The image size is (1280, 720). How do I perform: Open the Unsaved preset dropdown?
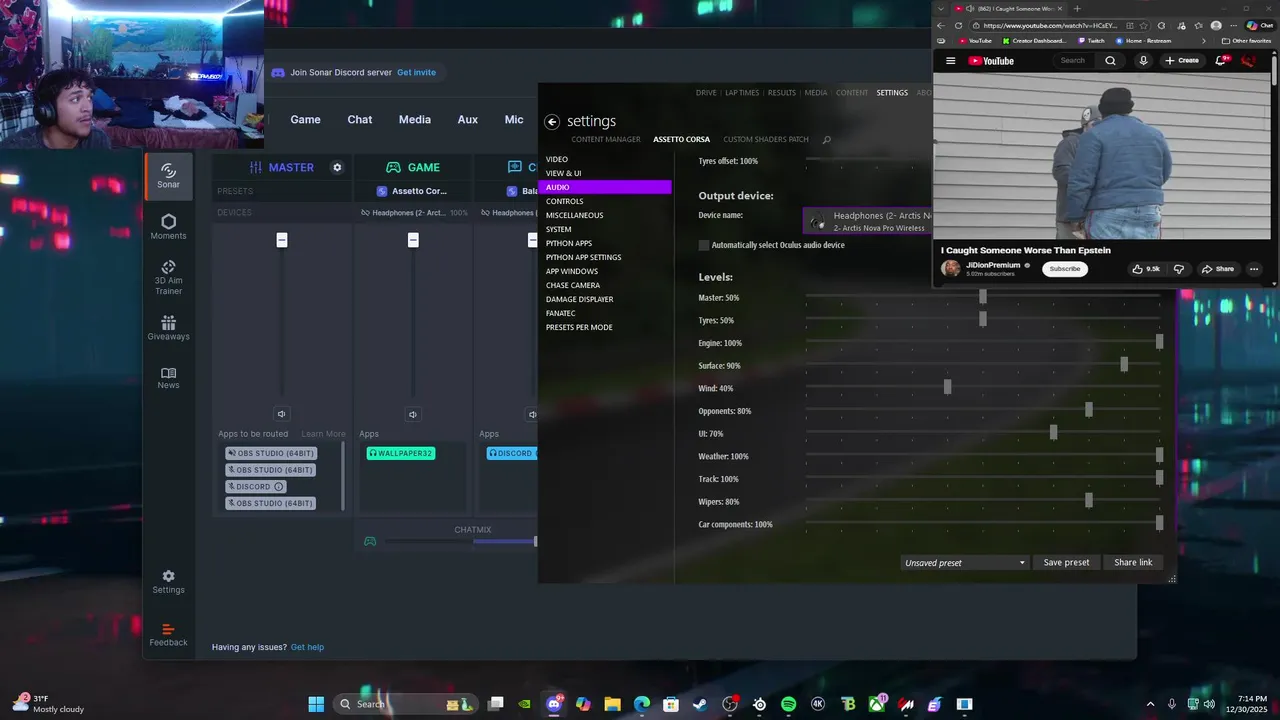[964, 563]
